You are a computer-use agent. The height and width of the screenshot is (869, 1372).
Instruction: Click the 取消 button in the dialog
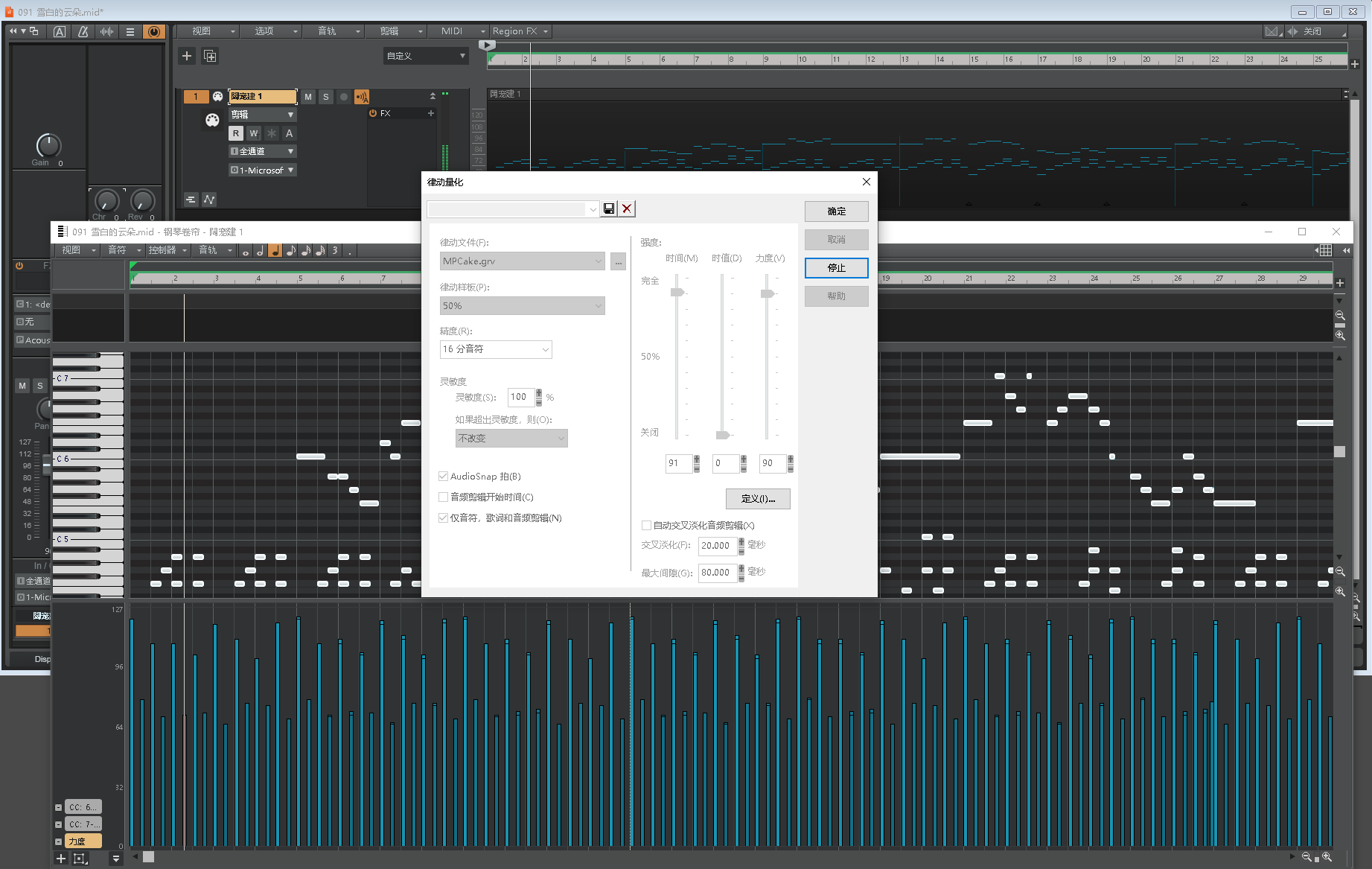(836, 240)
